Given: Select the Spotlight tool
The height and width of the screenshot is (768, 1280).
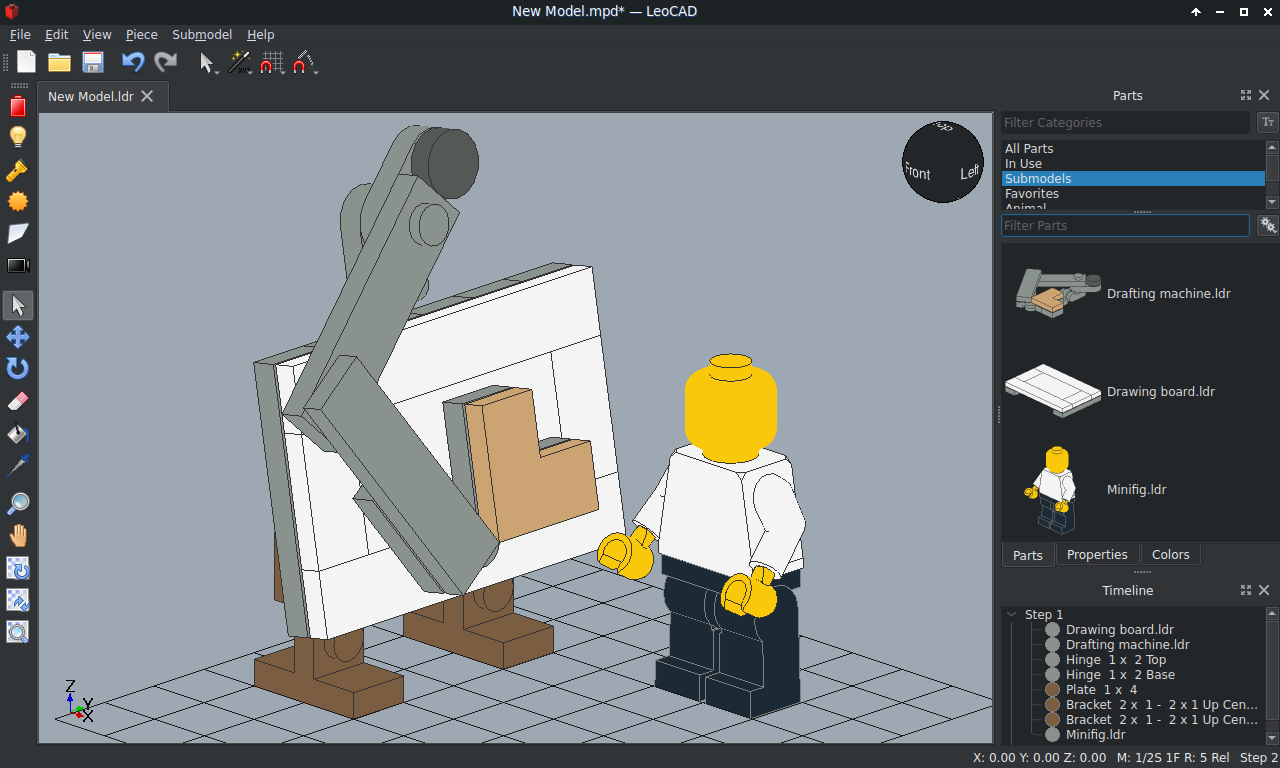Looking at the screenshot, I should click(18, 170).
